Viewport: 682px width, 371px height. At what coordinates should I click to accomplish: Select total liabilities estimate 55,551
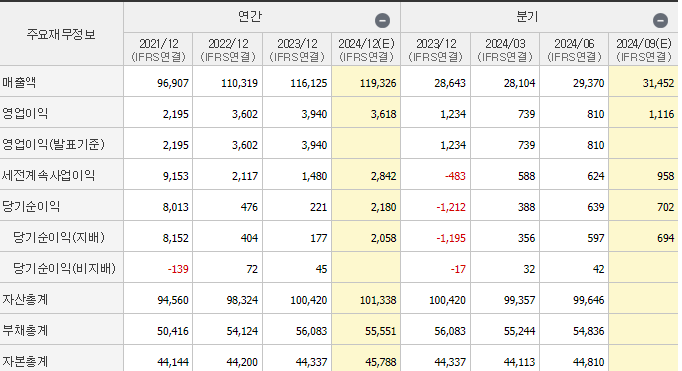(381, 331)
